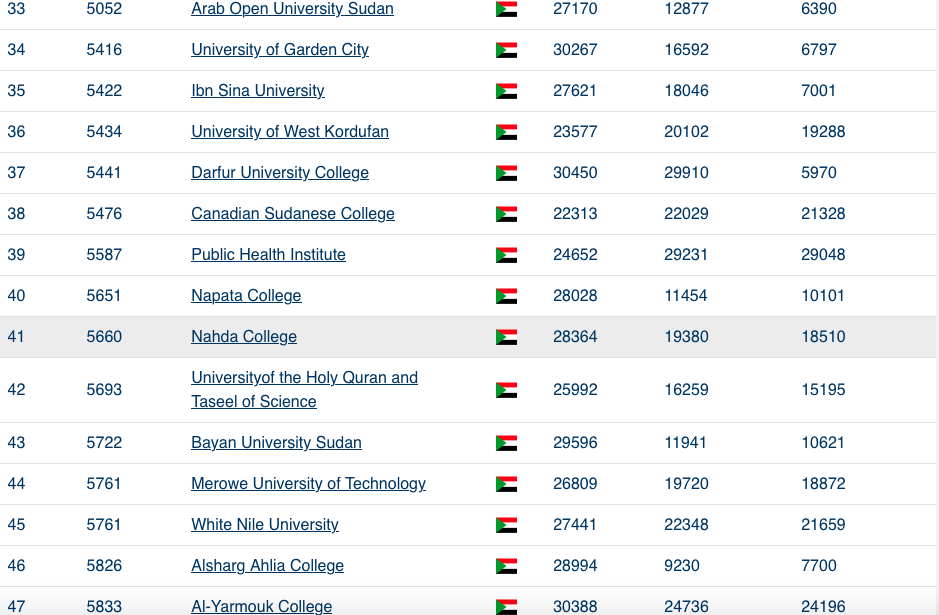Click the flag beside University of West Kordufan
Image resolution: width=939 pixels, height=615 pixels.
[506, 132]
